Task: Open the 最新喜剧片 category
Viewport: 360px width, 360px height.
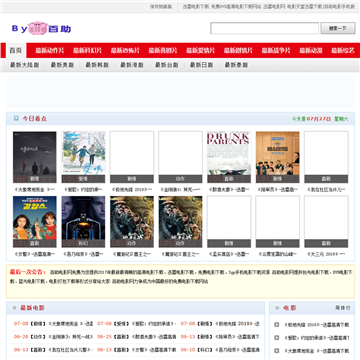Action: click(x=163, y=50)
